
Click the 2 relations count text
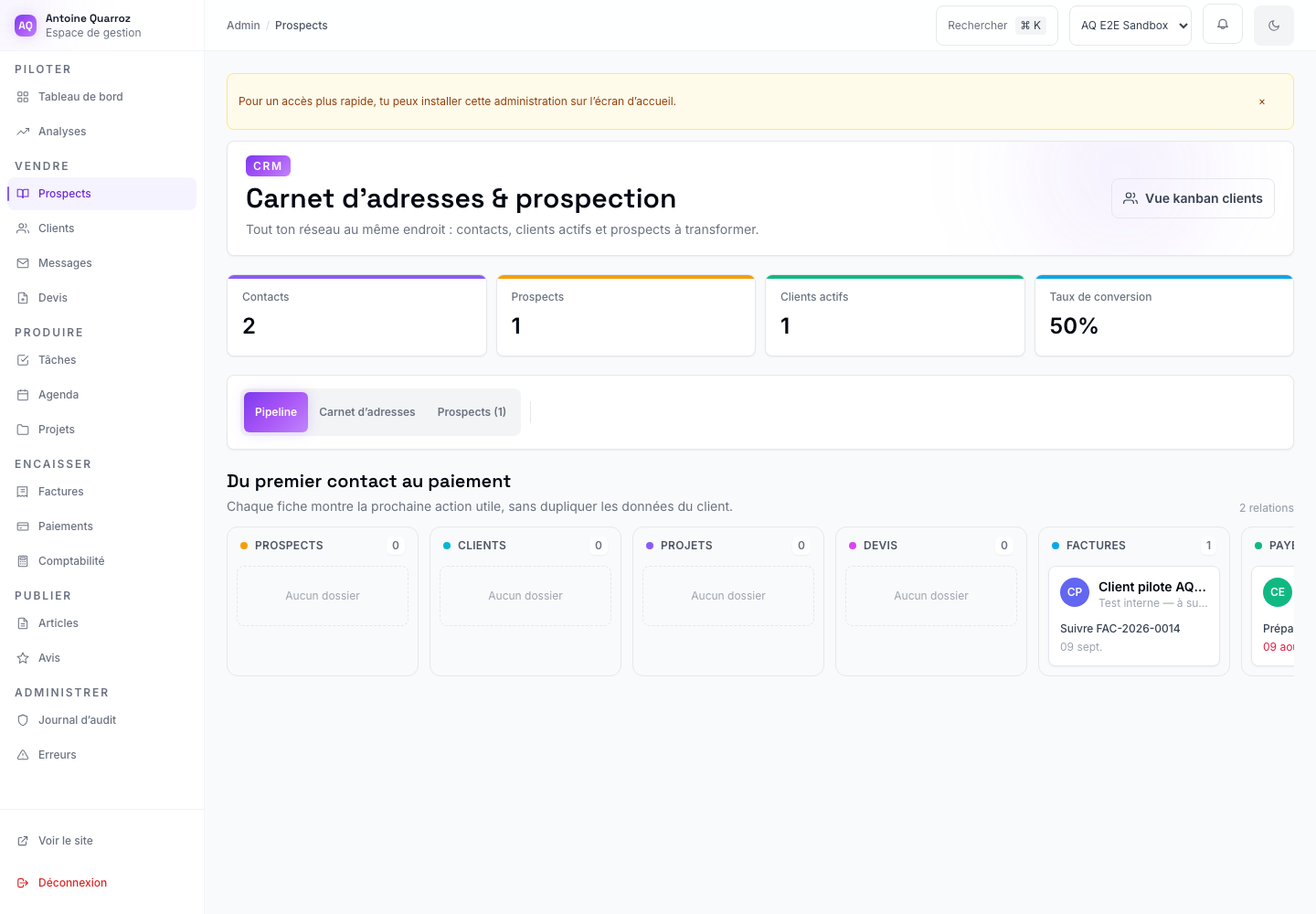click(1267, 508)
